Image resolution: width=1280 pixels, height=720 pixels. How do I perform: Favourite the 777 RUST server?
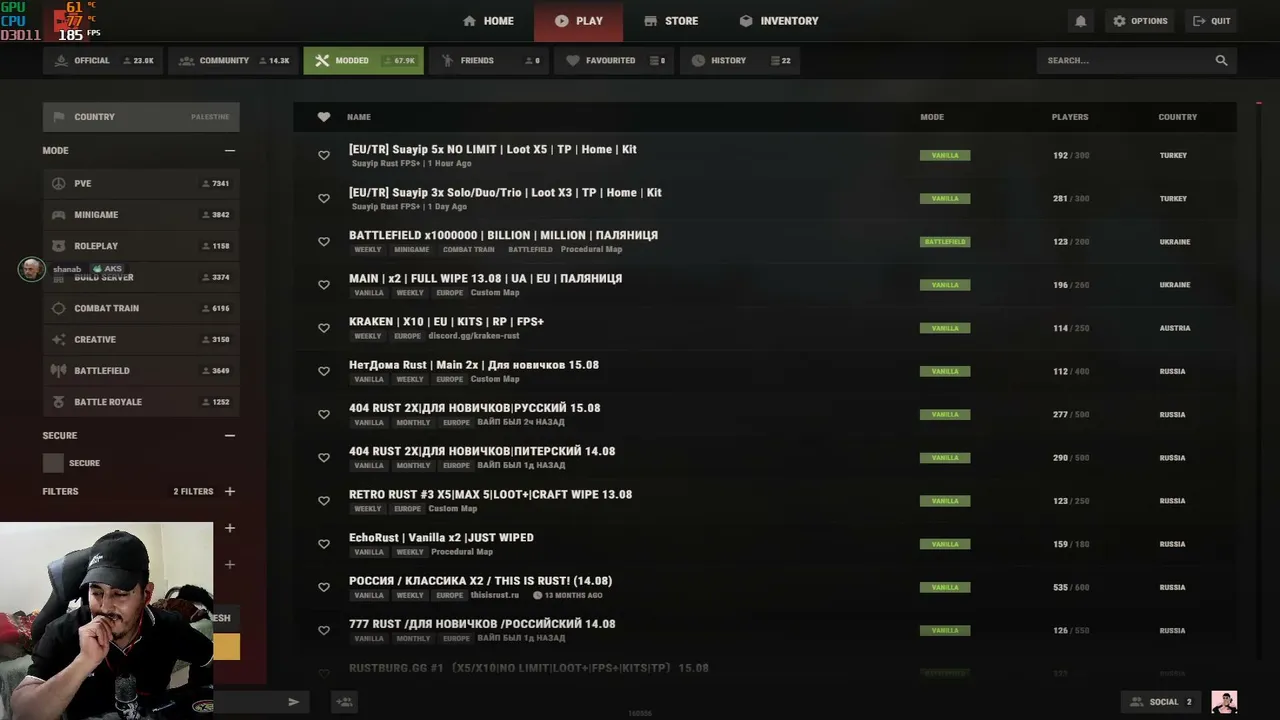tap(324, 631)
